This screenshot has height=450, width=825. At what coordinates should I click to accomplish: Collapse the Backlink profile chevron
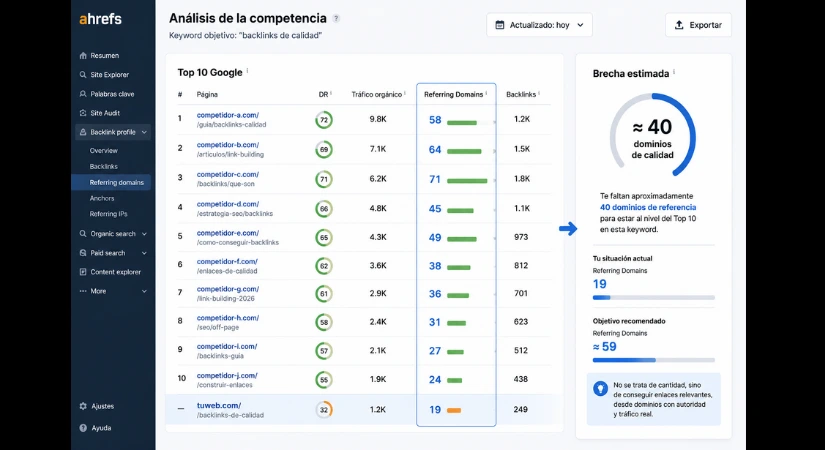(144, 132)
